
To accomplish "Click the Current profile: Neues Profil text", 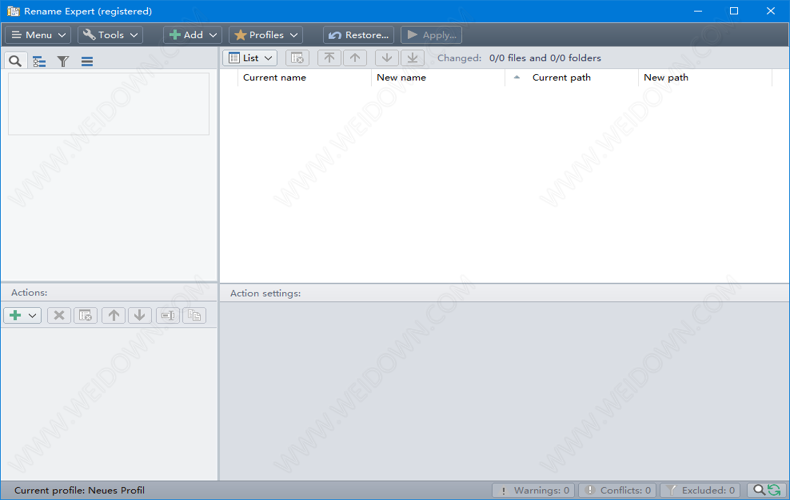I will click(x=79, y=490).
